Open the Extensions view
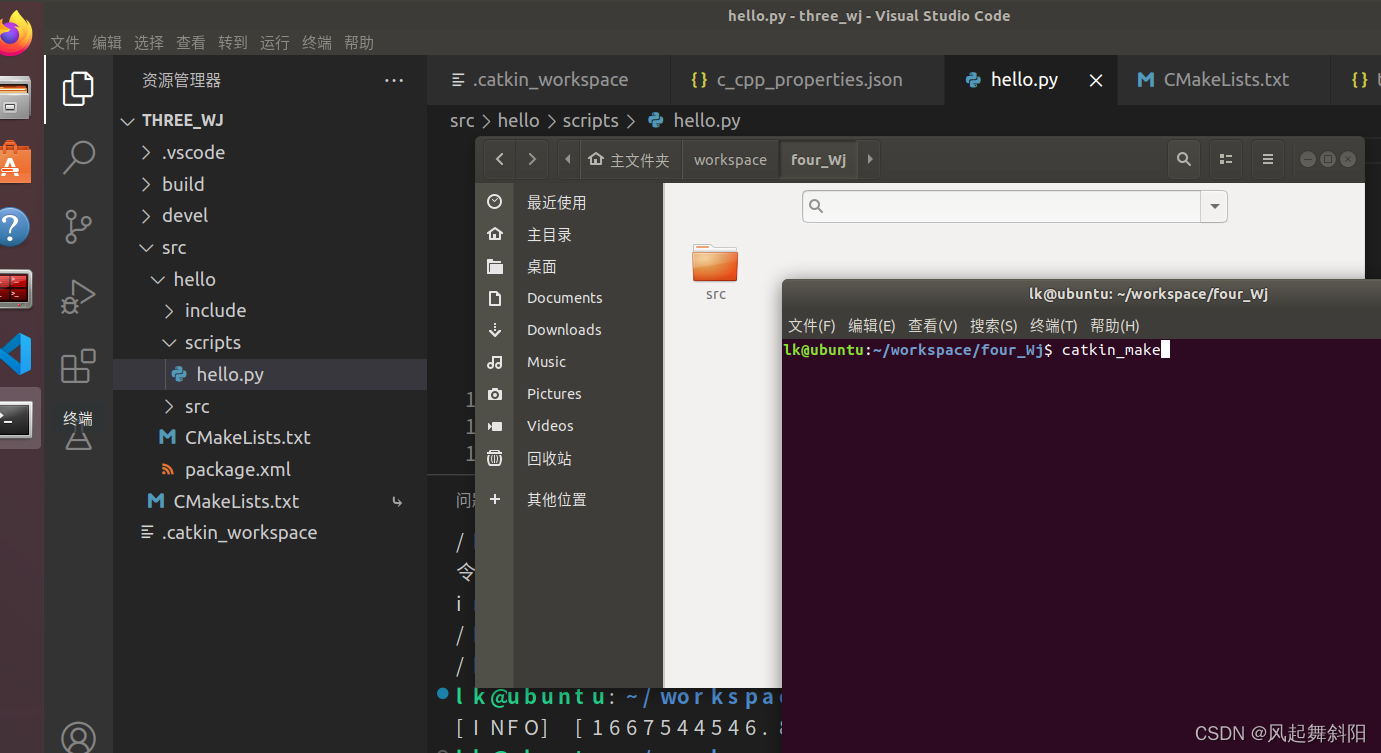The width and height of the screenshot is (1381, 753). tap(78, 366)
